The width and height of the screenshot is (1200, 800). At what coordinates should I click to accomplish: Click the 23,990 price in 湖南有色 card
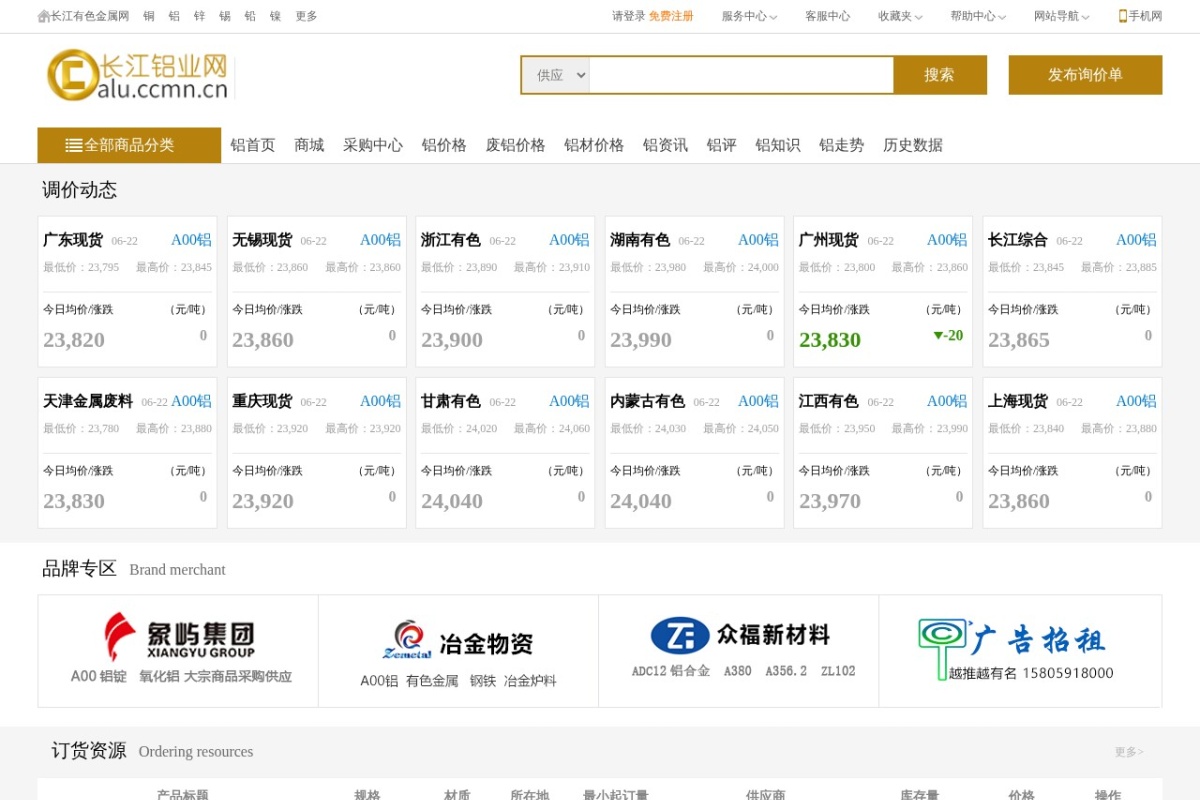(641, 340)
